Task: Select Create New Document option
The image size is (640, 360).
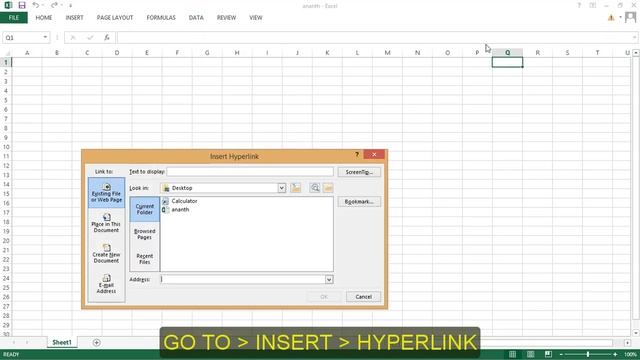Action: coord(107,253)
